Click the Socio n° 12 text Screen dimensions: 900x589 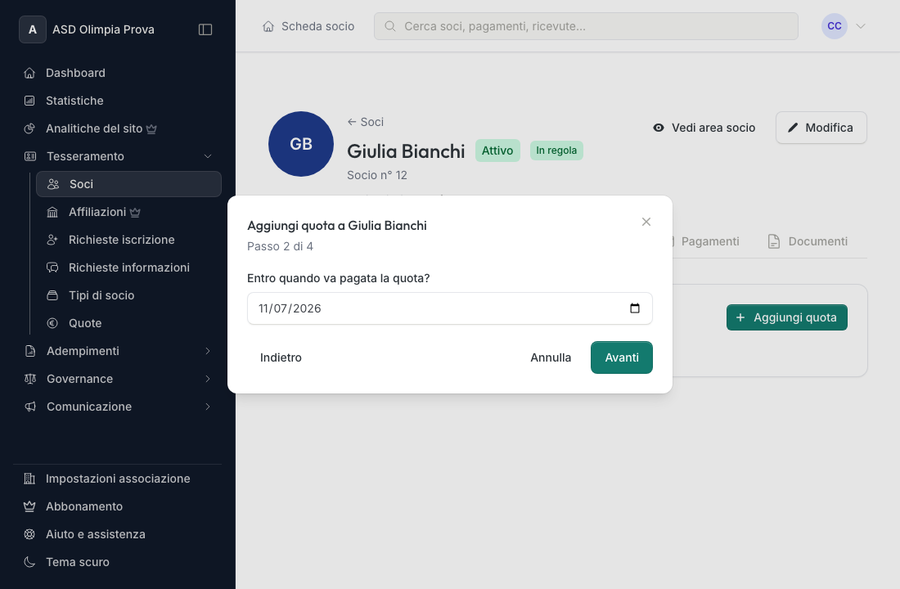(377, 175)
